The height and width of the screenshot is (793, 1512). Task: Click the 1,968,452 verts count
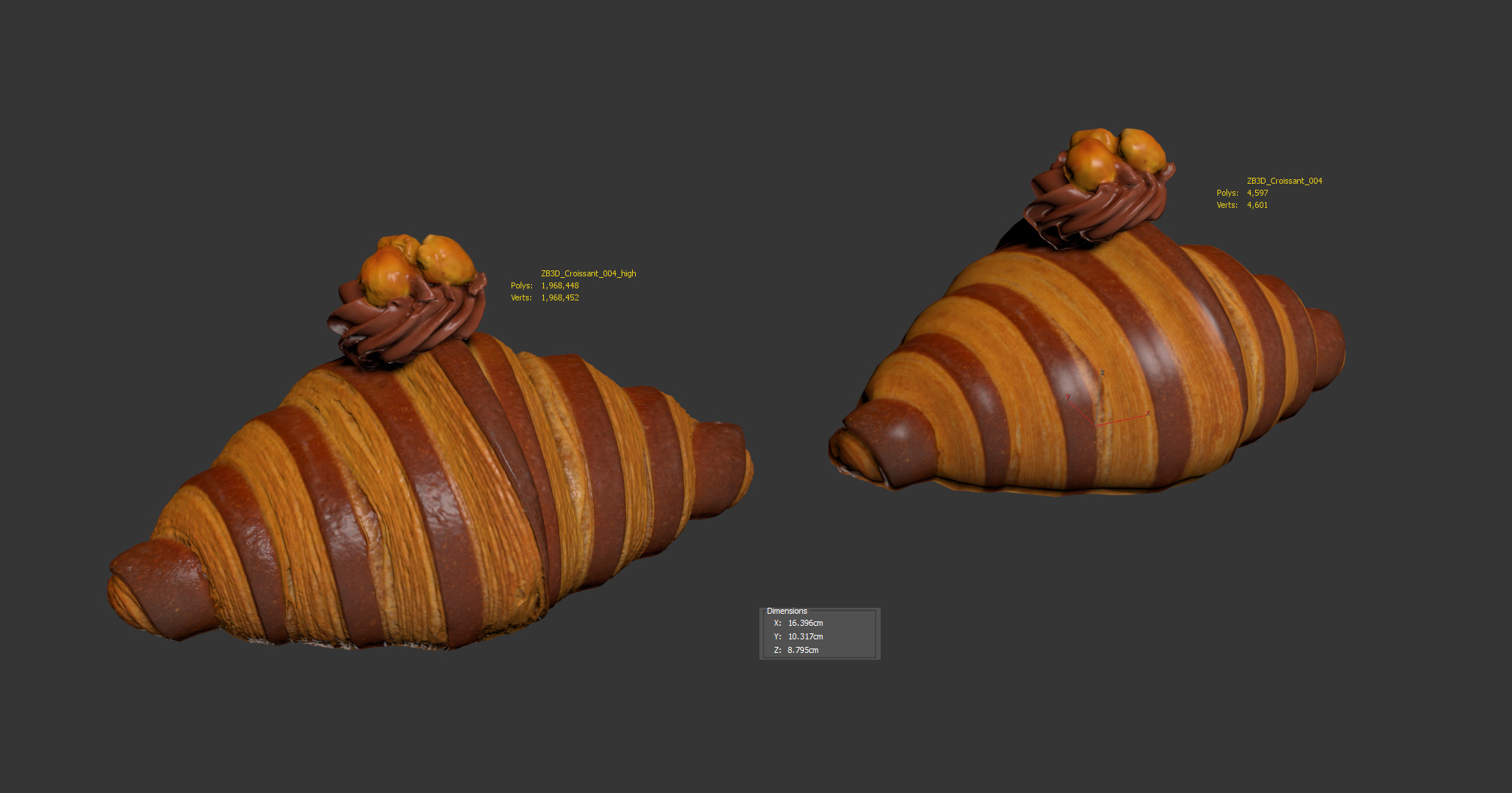[x=560, y=297]
